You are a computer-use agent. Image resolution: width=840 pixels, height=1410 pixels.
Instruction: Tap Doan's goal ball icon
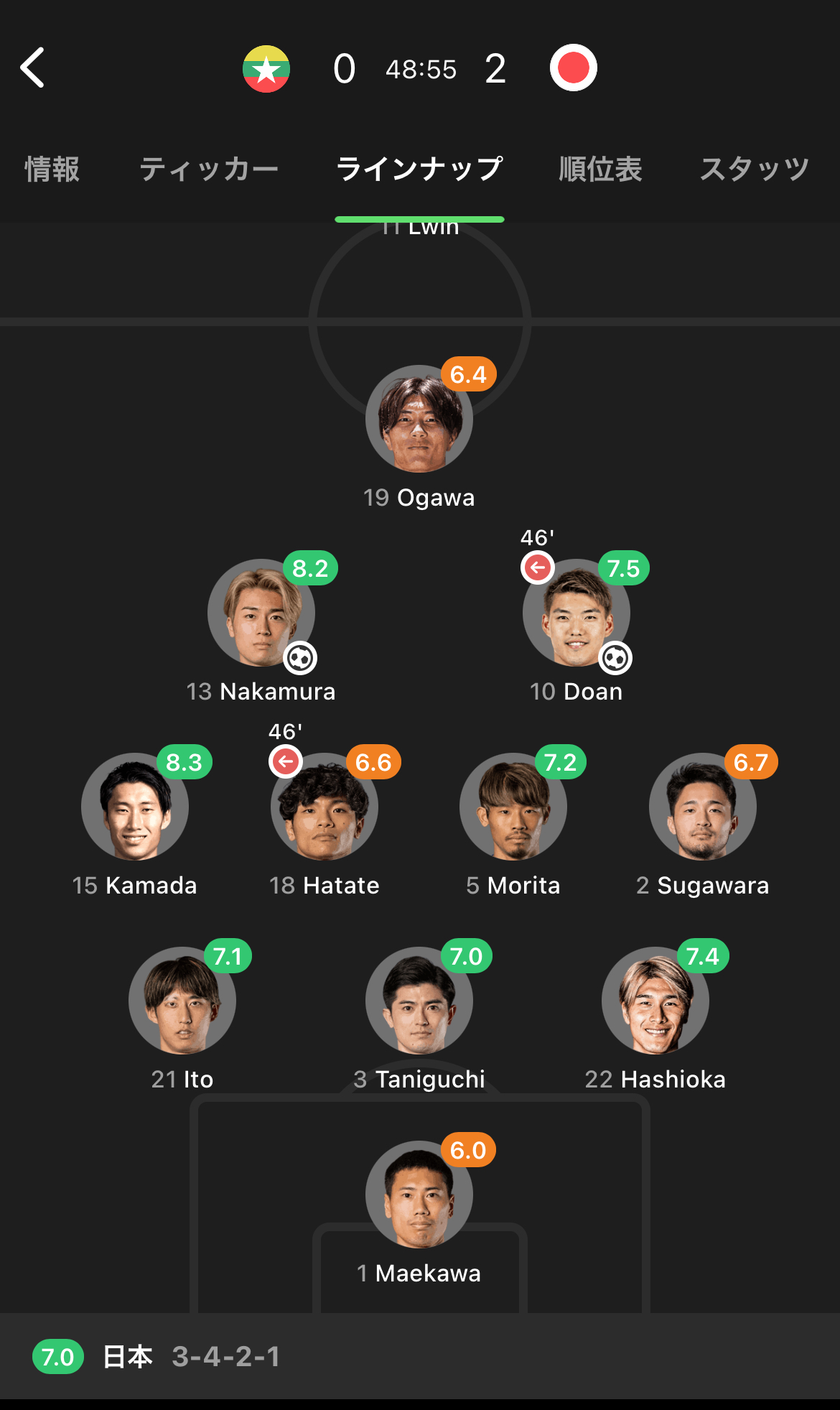pyautogui.click(x=615, y=658)
